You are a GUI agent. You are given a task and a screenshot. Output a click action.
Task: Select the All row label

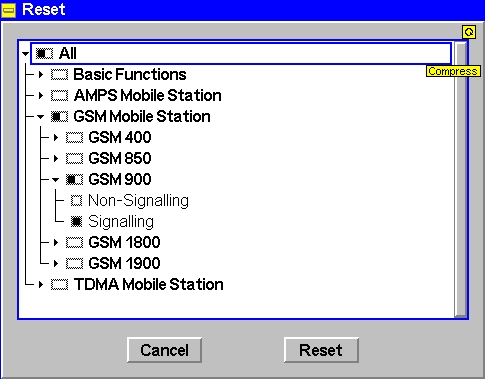click(68, 53)
